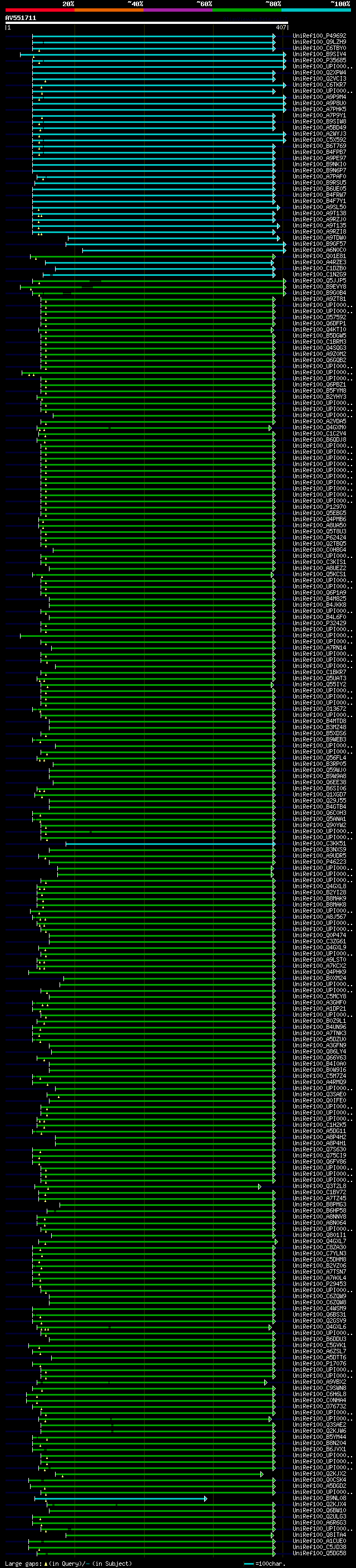Click UniRef100_A9ZT81 label
The width and height of the screenshot is (356, 1568).
coord(319,299)
